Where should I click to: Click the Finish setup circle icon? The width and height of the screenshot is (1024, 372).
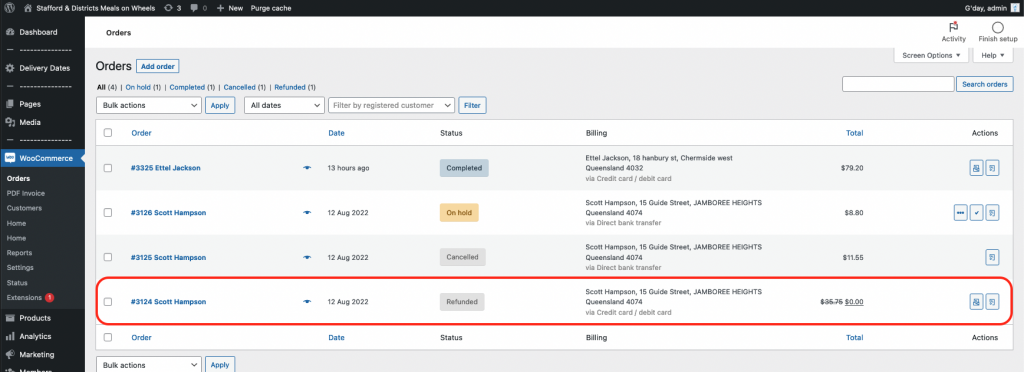(997, 27)
